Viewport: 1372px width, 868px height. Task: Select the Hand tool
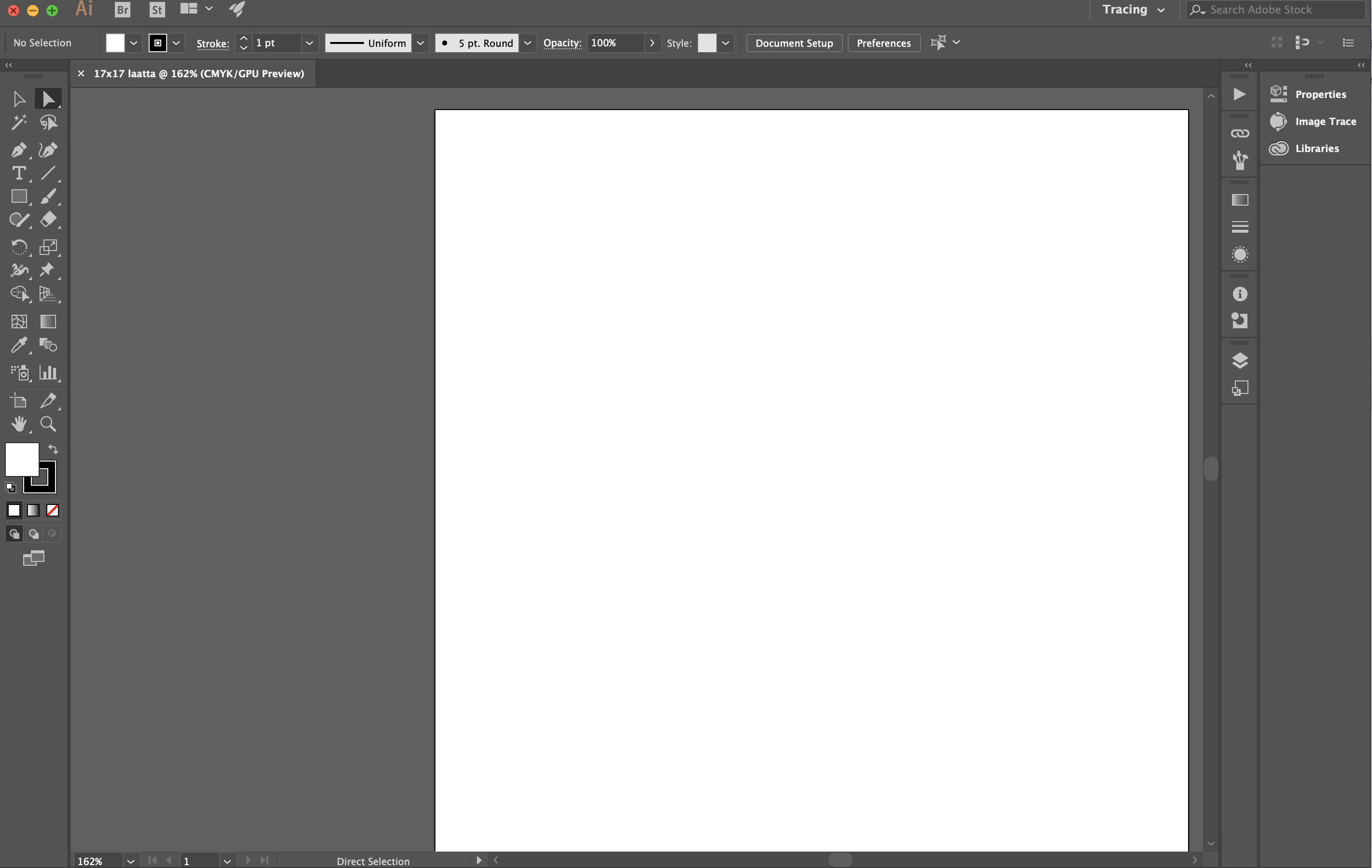tap(18, 423)
